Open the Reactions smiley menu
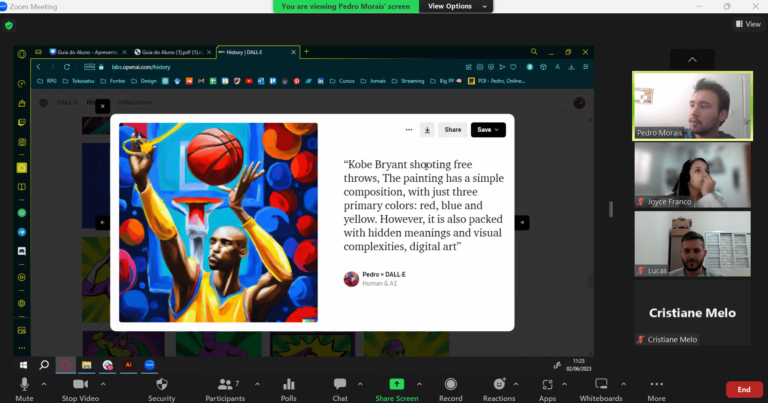Image resolution: width=768 pixels, height=403 pixels. pyautogui.click(x=499, y=390)
